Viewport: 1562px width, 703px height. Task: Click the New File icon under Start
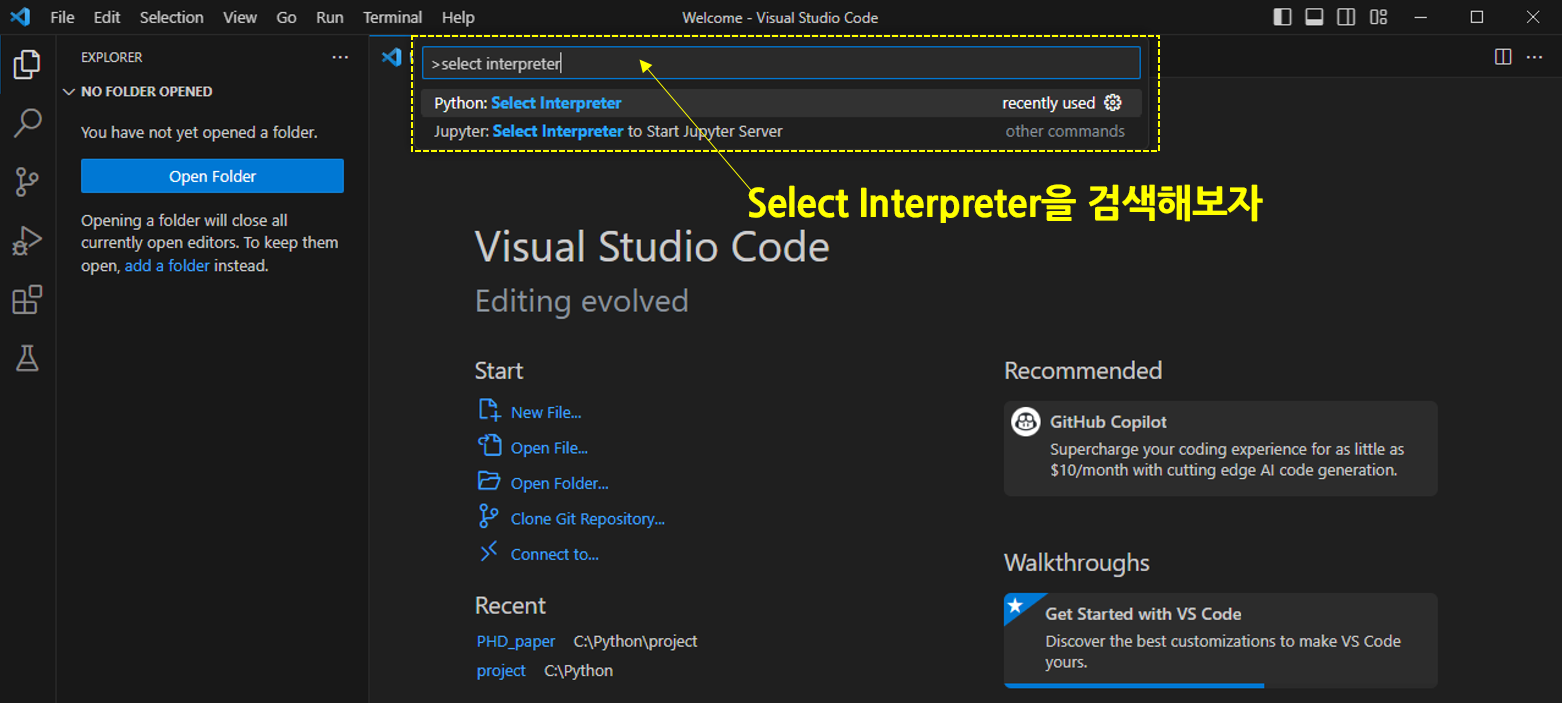click(x=489, y=410)
